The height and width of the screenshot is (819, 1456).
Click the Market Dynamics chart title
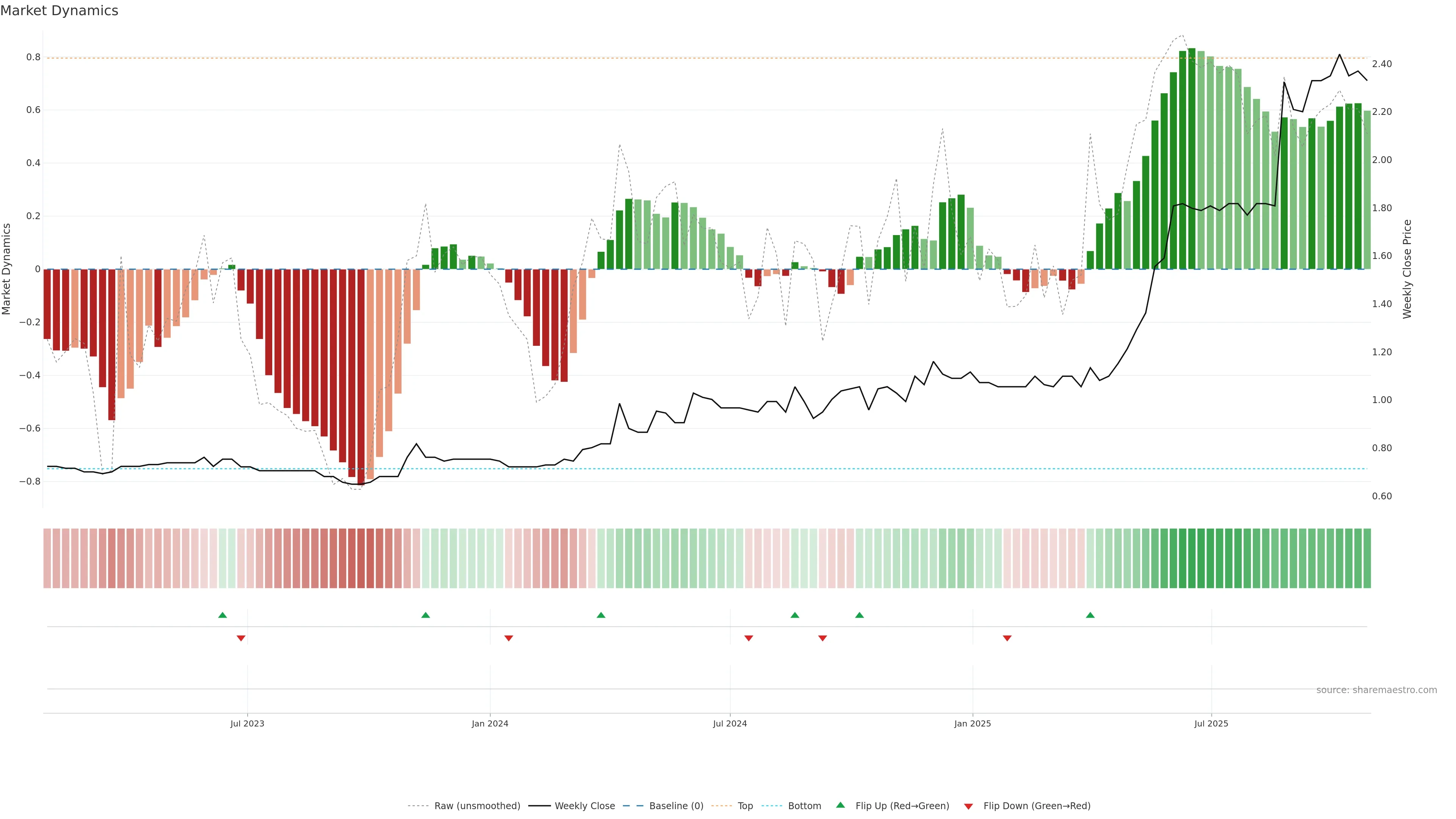coord(60,11)
